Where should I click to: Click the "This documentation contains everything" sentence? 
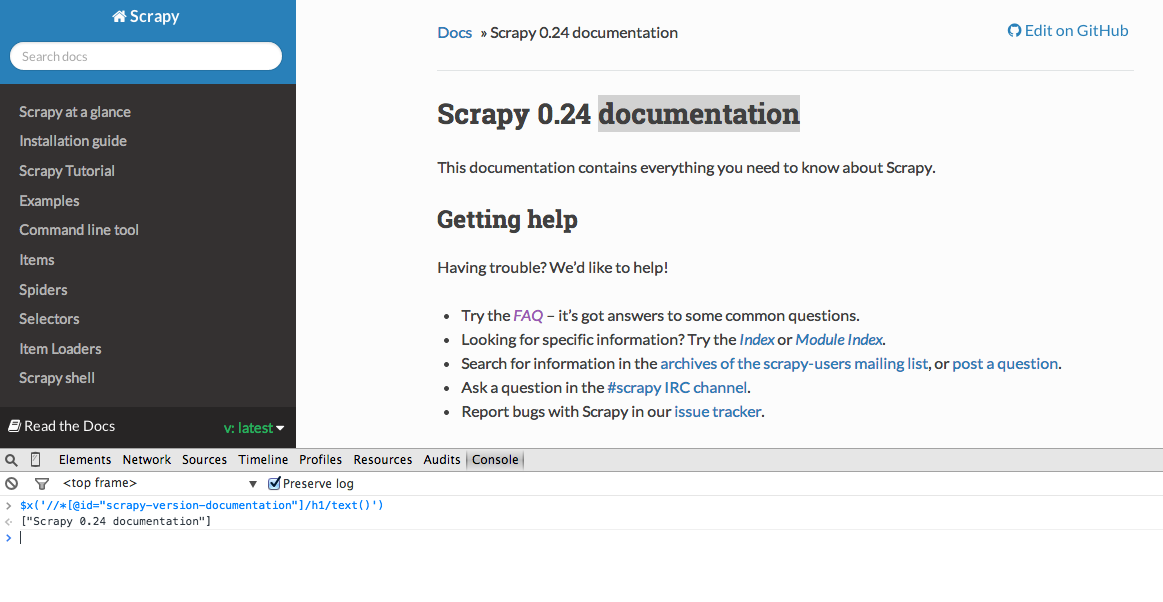(x=686, y=168)
